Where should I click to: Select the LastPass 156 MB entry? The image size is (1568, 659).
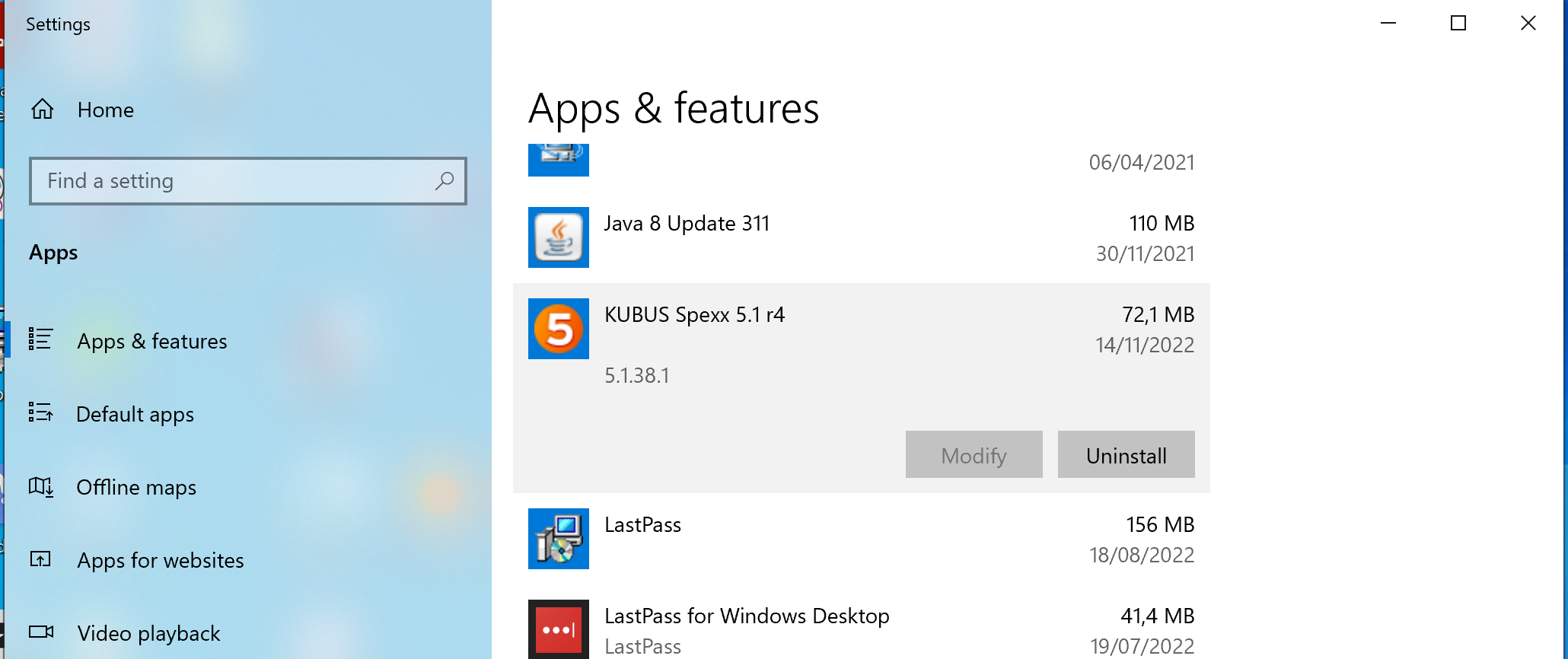pyautogui.click(x=862, y=539)
